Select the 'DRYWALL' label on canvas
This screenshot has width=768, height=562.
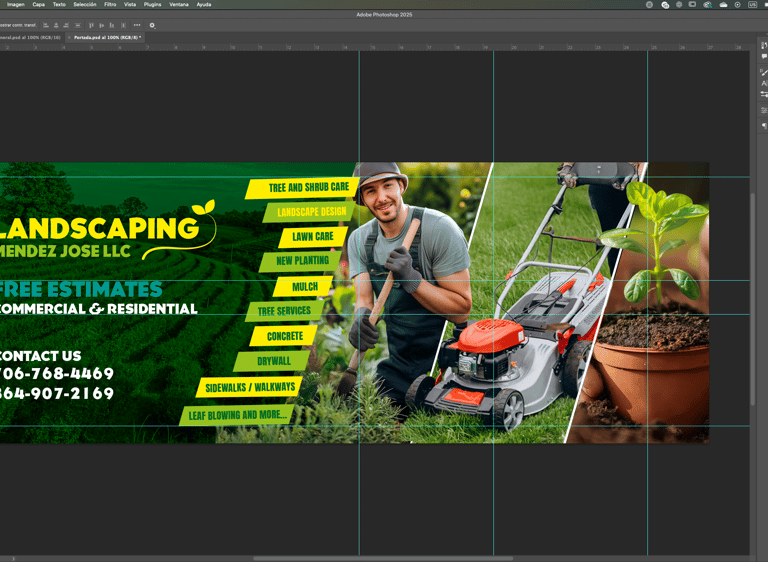click(x=274, y=362)
